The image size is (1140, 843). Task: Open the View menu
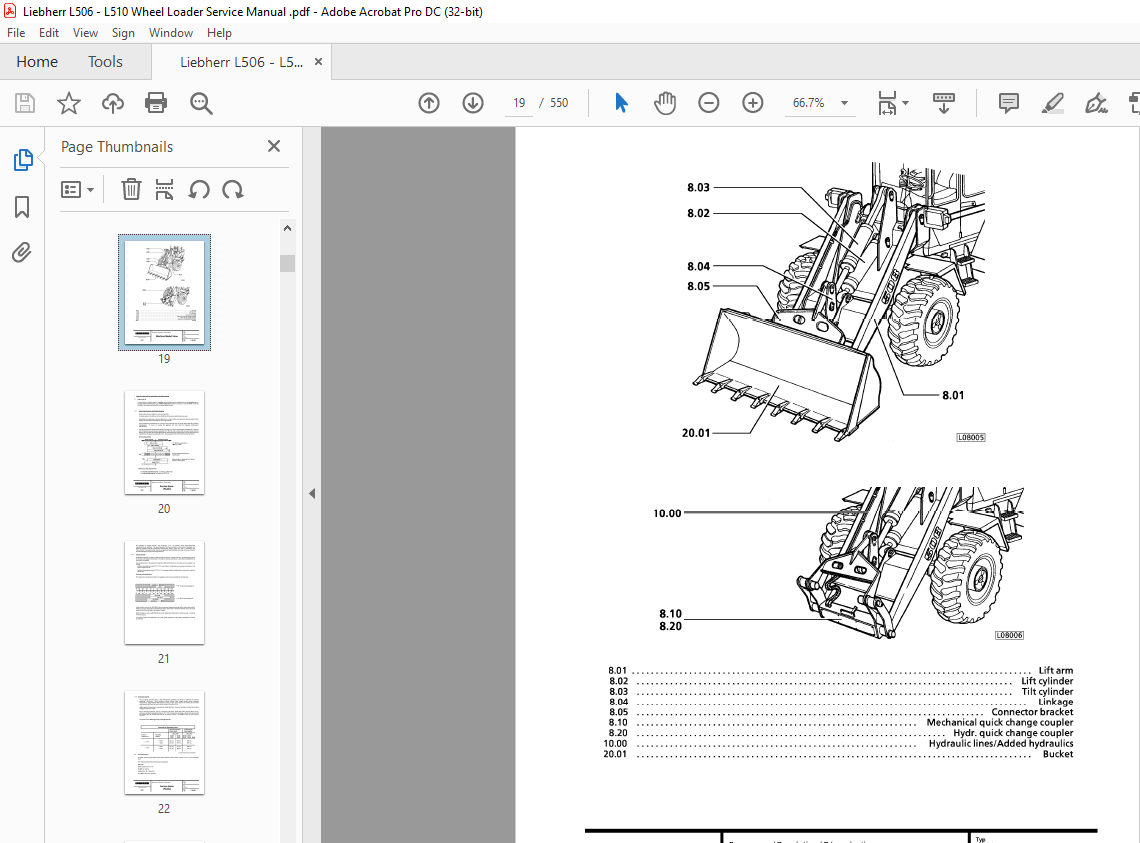(85, 33)
